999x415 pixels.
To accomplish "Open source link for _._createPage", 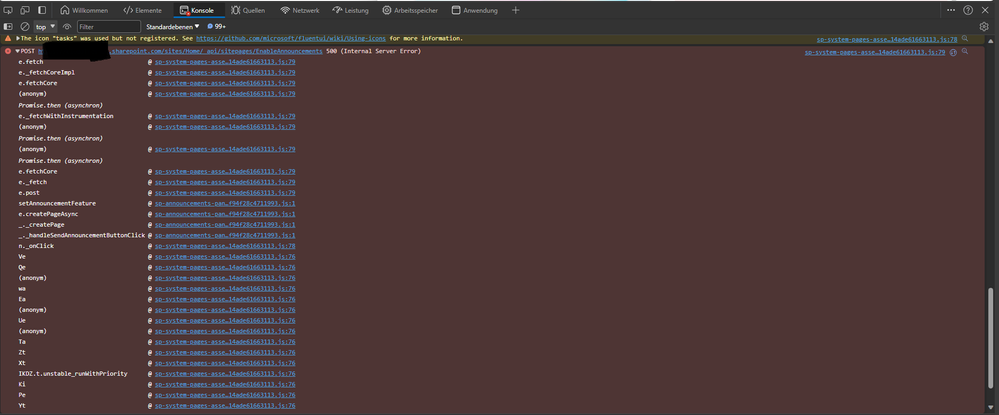I will (225, 225).
